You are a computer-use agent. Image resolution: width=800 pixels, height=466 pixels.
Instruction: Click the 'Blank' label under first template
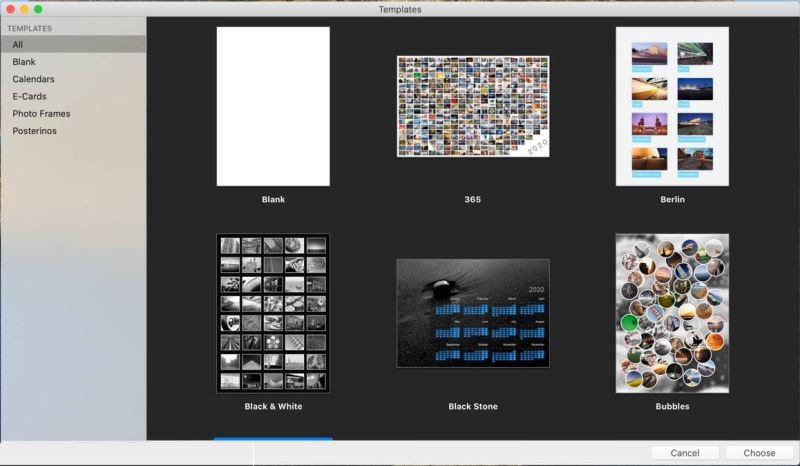pyautogui.click(x=273, y=200)
